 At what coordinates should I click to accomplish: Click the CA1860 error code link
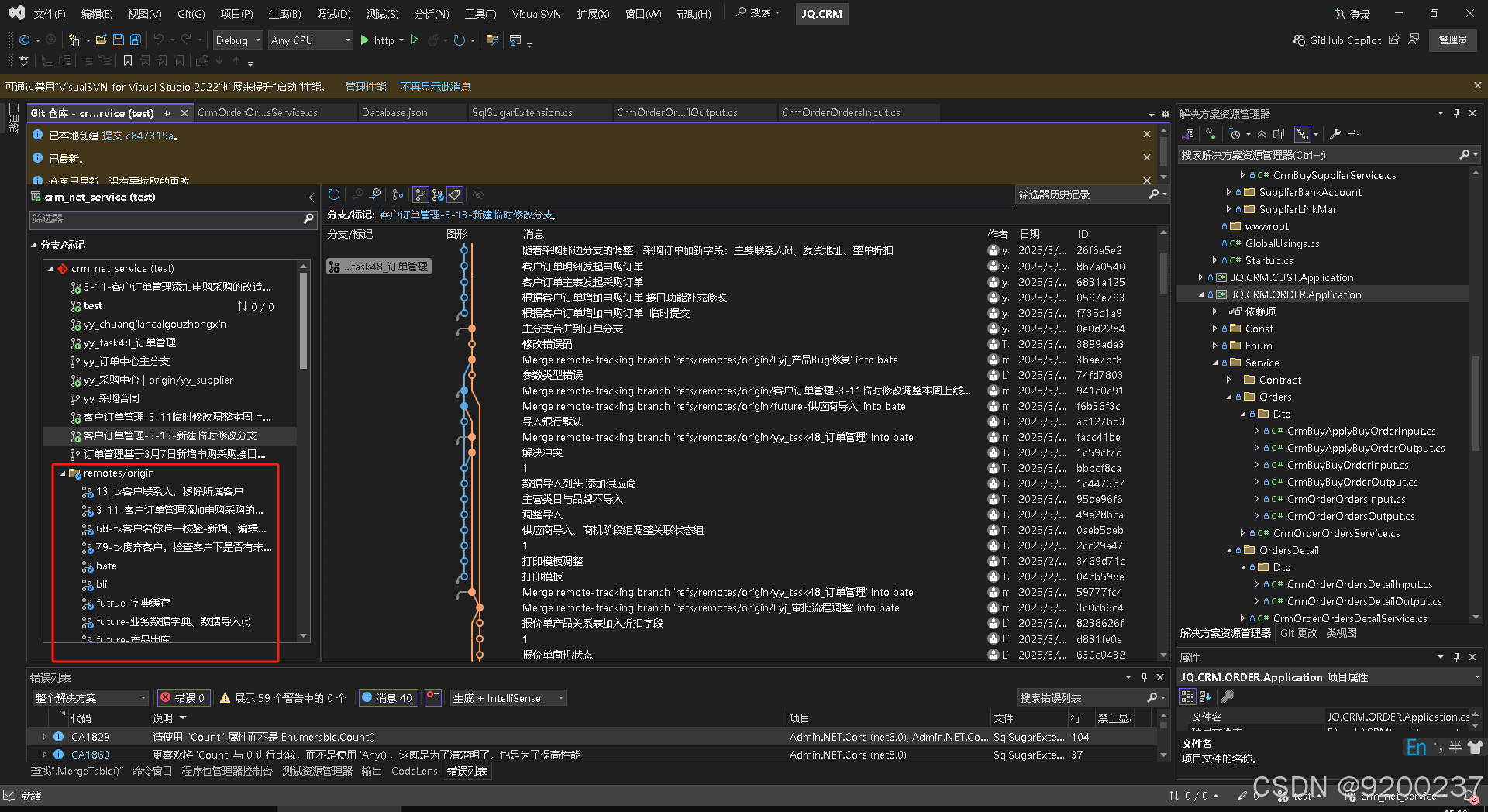90,755
